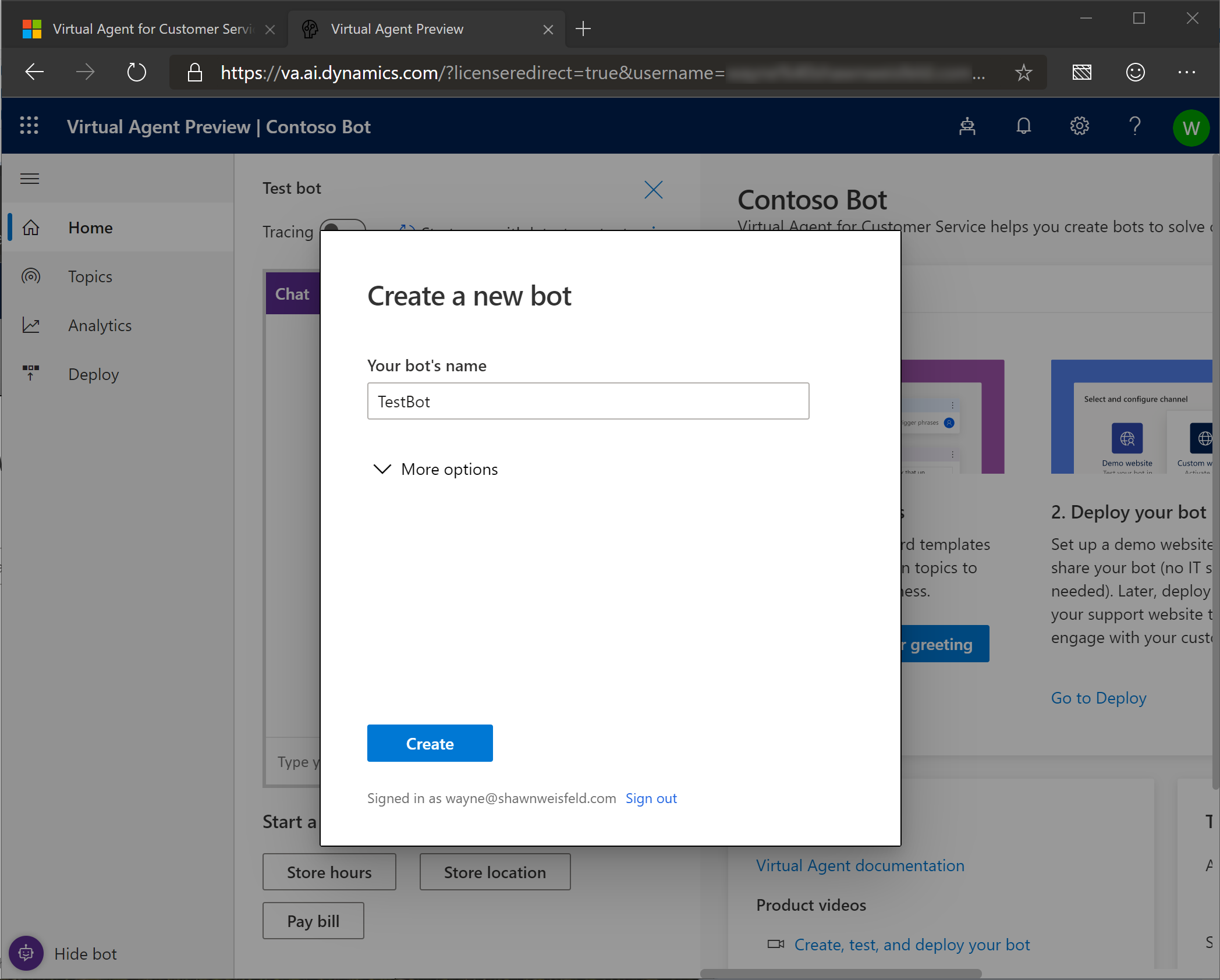
Task: Open the notifications bell
Action: tap(1023, 126)
